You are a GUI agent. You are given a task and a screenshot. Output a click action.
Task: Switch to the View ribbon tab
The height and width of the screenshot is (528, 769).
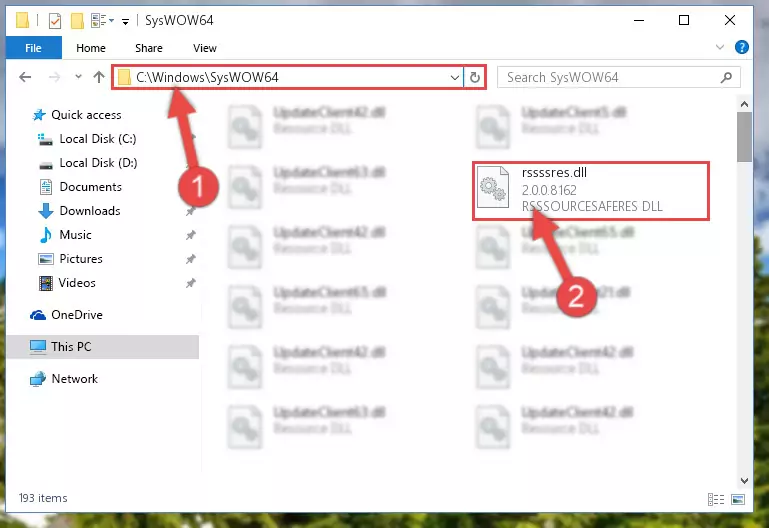(x=205, y=48)
